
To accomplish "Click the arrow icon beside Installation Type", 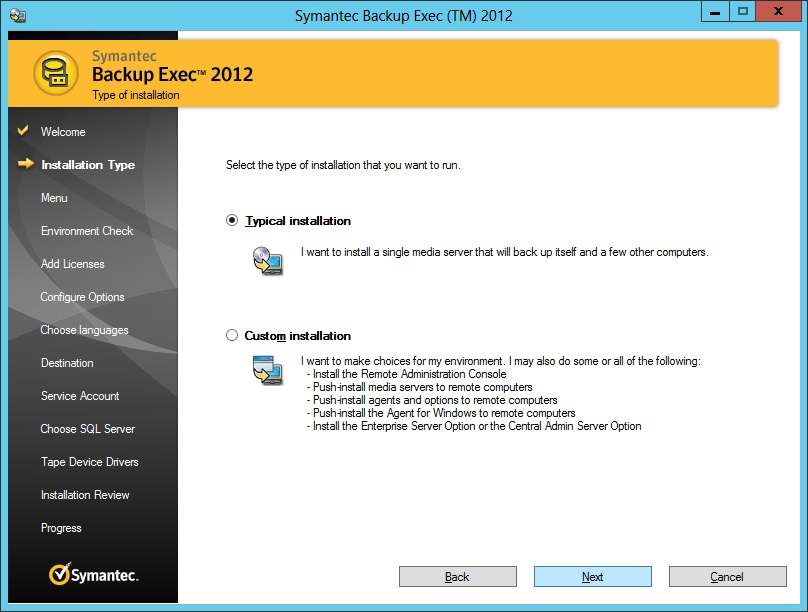I will tap(25, 163).
